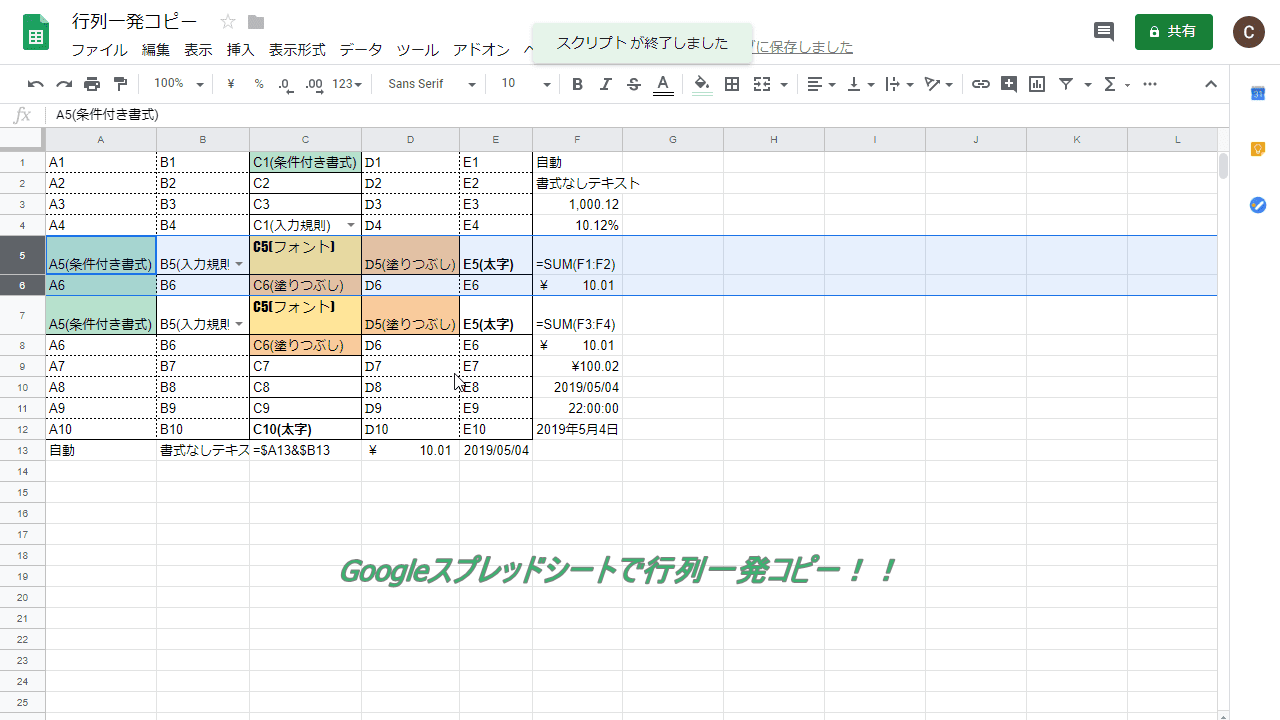The width and height of the screenshot is (1280, 720).
Task: Open the text color picker
Action: pyautogui.click(x=662, y=84)
